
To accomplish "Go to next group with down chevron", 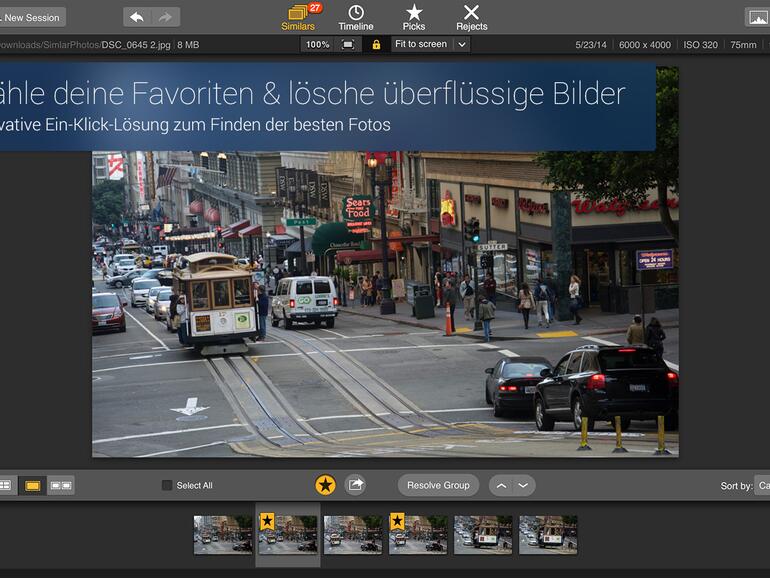I will click(x=523, y=485).
